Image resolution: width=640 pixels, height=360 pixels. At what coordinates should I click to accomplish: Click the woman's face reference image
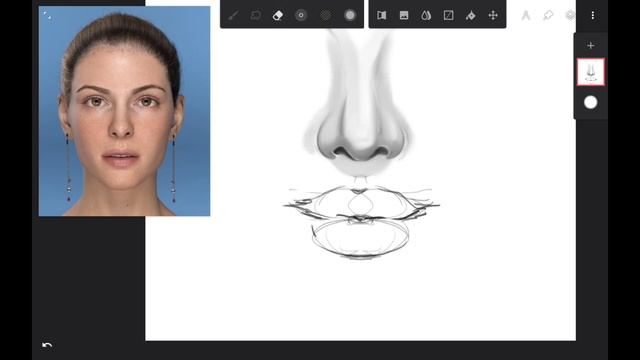coord(124,111)
